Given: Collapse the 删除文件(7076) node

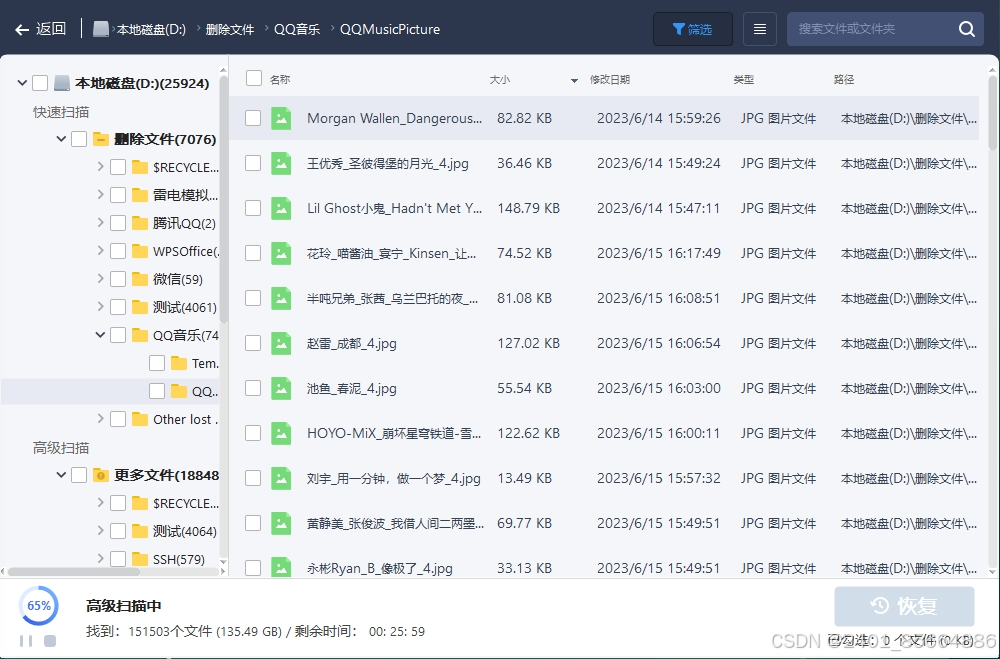Looking at the screenshot, I should coord(61,138).
